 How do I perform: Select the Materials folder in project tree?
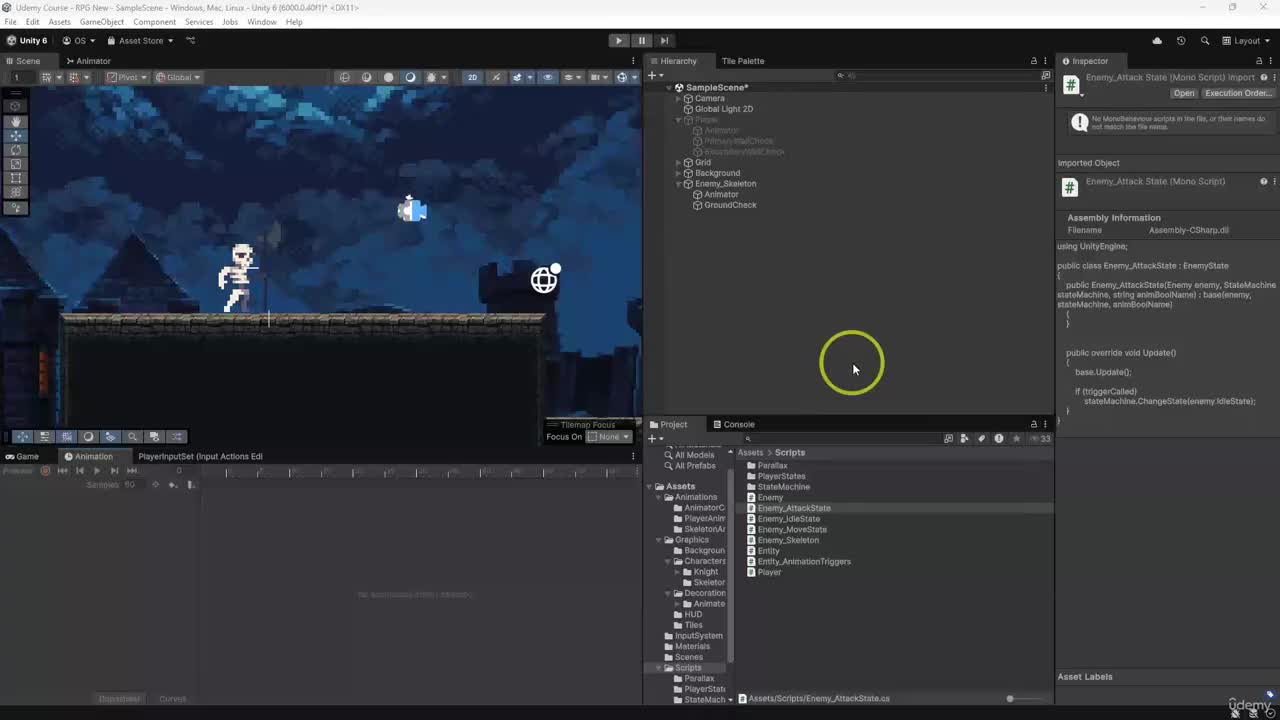point(692,646)
